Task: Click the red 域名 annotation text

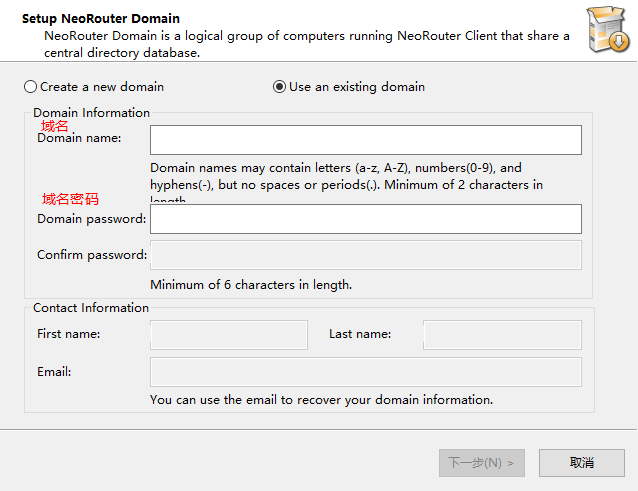Action: (55, 126)
